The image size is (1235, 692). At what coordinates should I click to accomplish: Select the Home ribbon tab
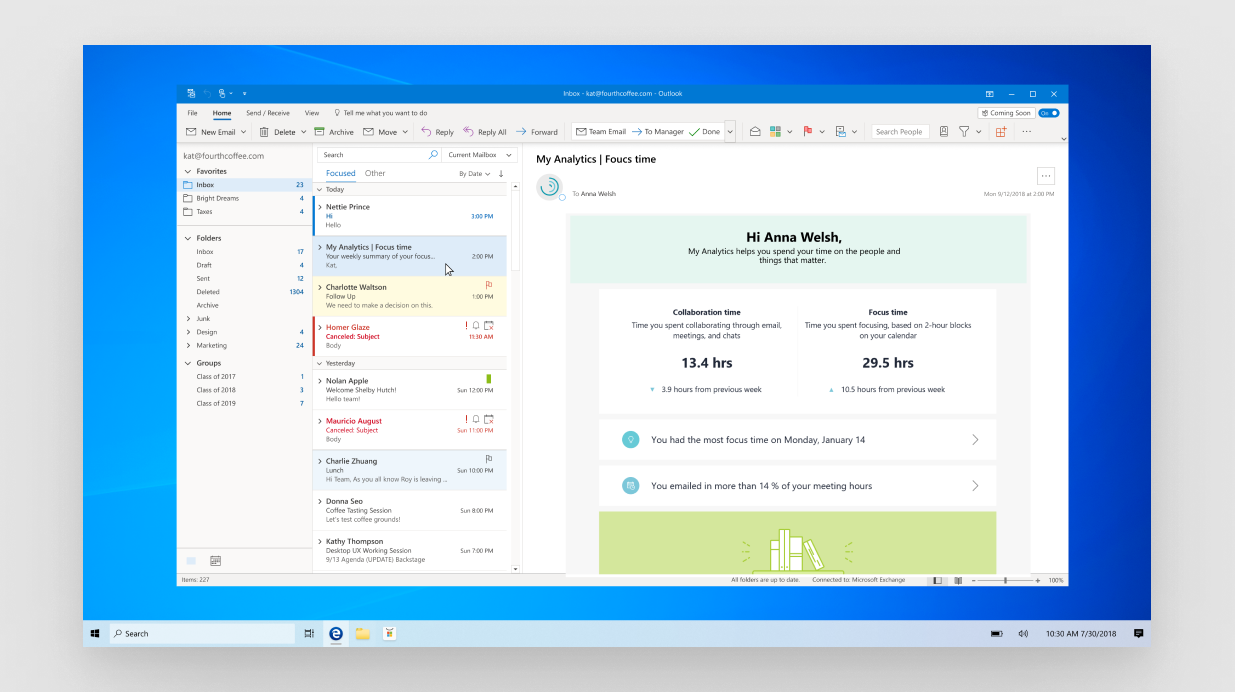point(221,113)
